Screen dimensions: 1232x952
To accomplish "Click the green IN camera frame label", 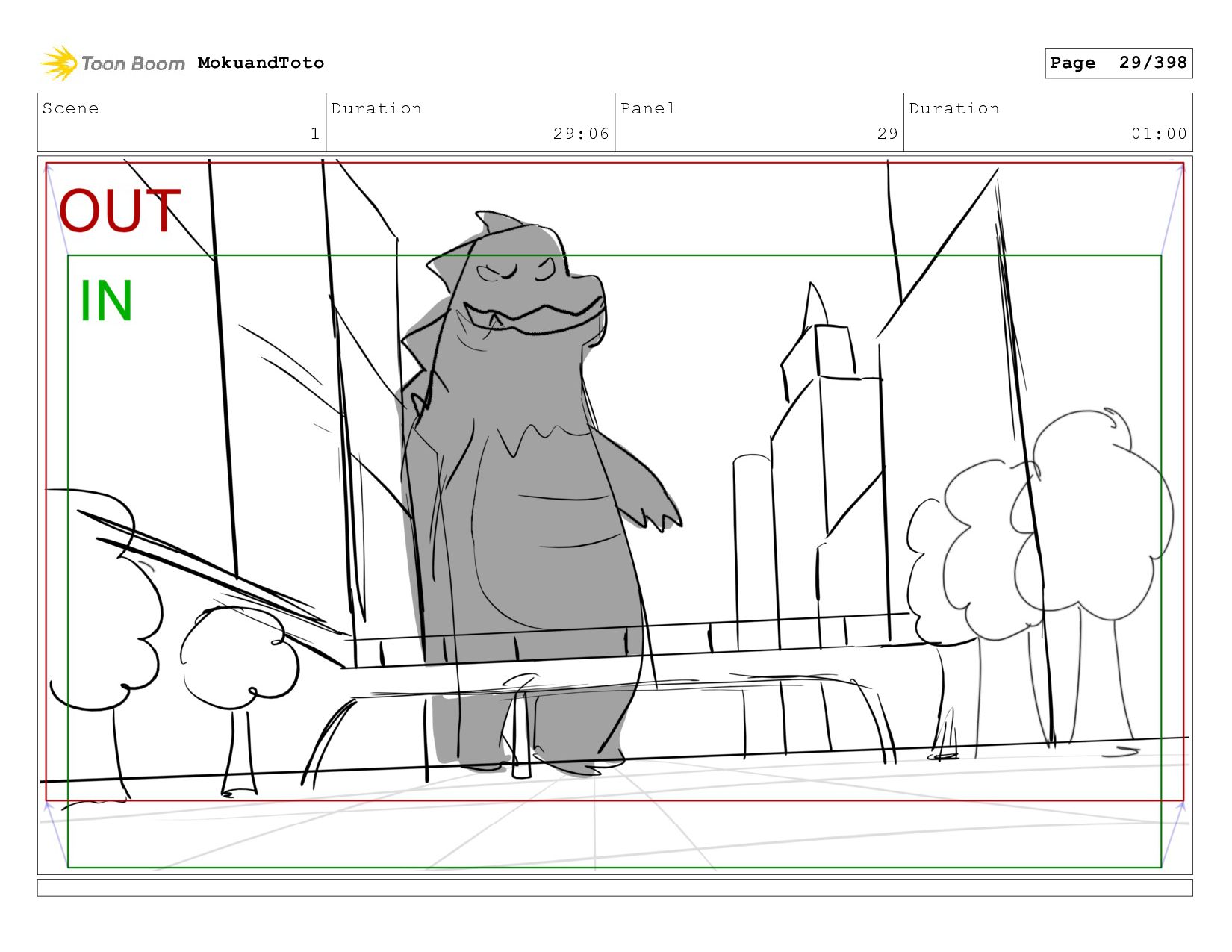I will (106, 301).
